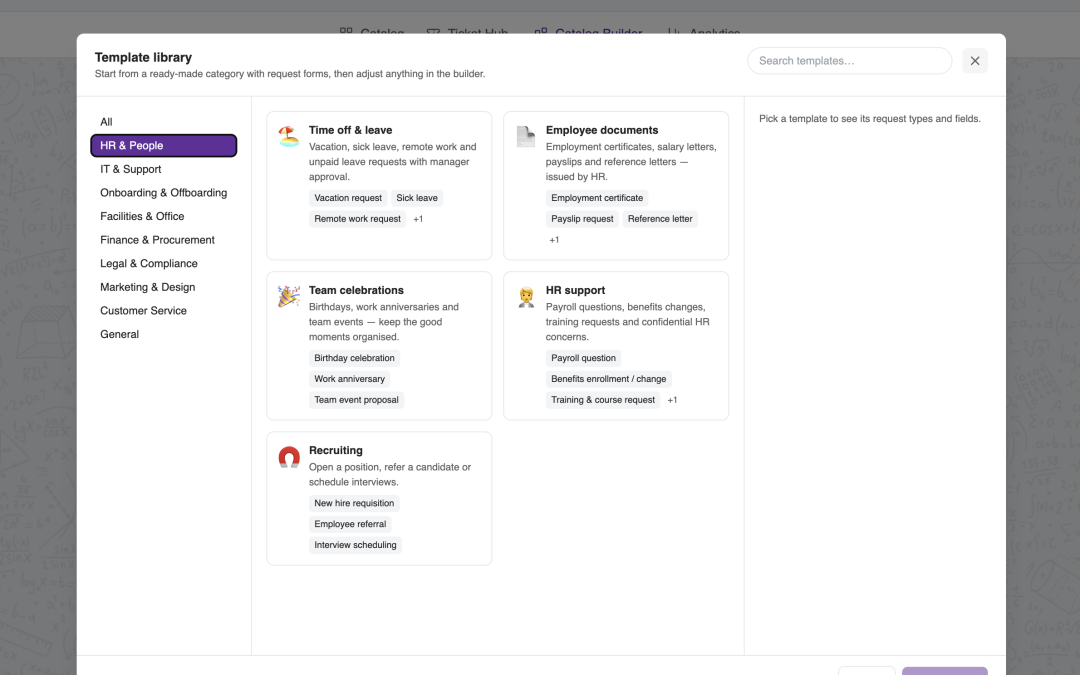
Task: Click the Work anniversary tag
Action: point(349,379)
